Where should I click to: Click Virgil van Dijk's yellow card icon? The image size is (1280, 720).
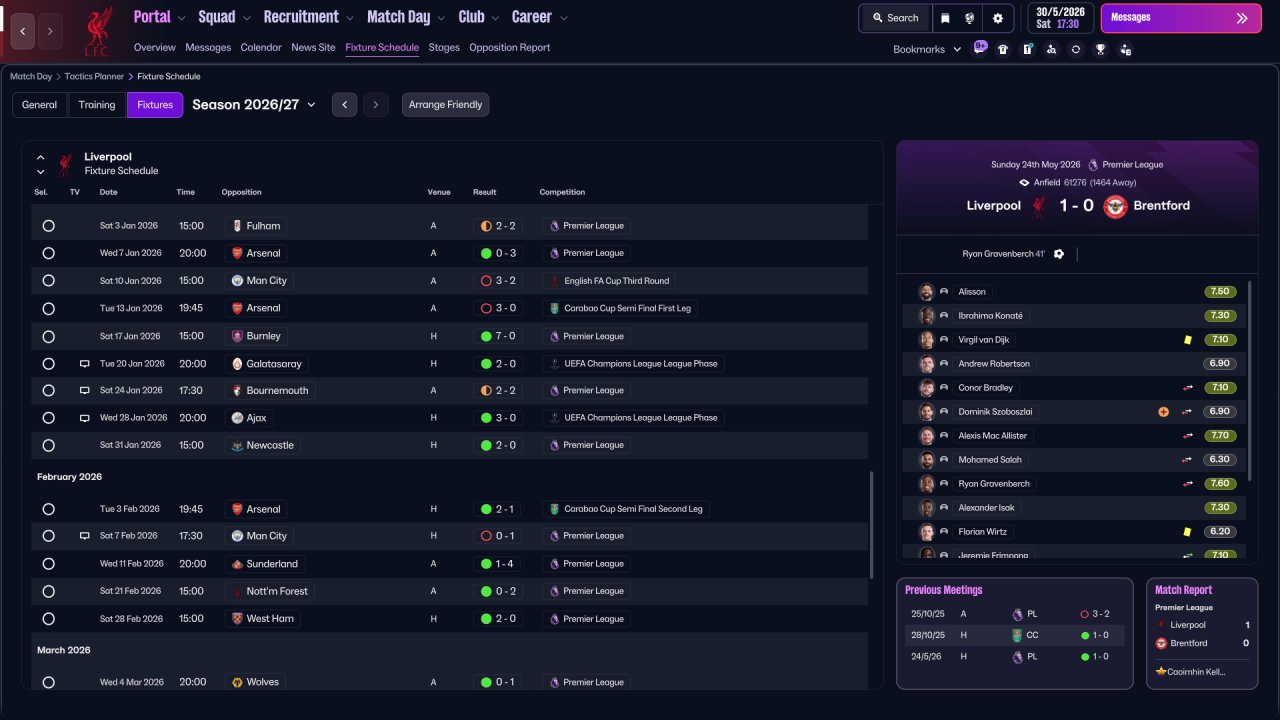1187,340
